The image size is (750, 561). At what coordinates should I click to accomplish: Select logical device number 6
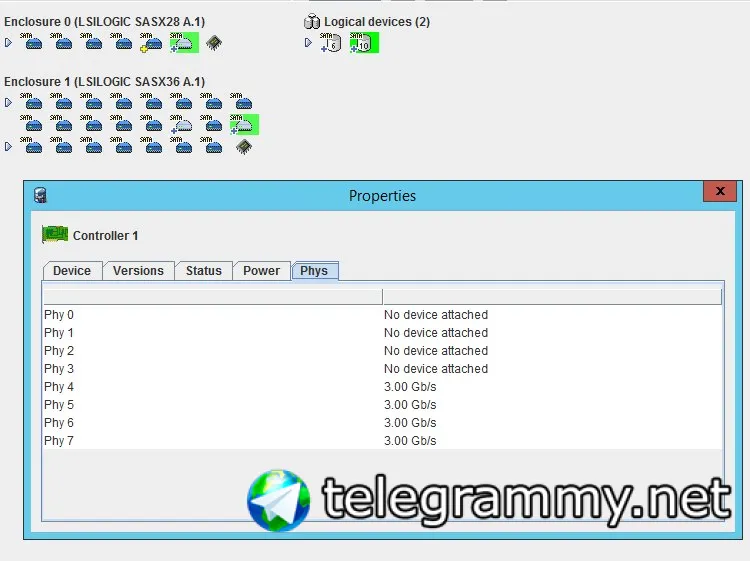click(331, 43)
